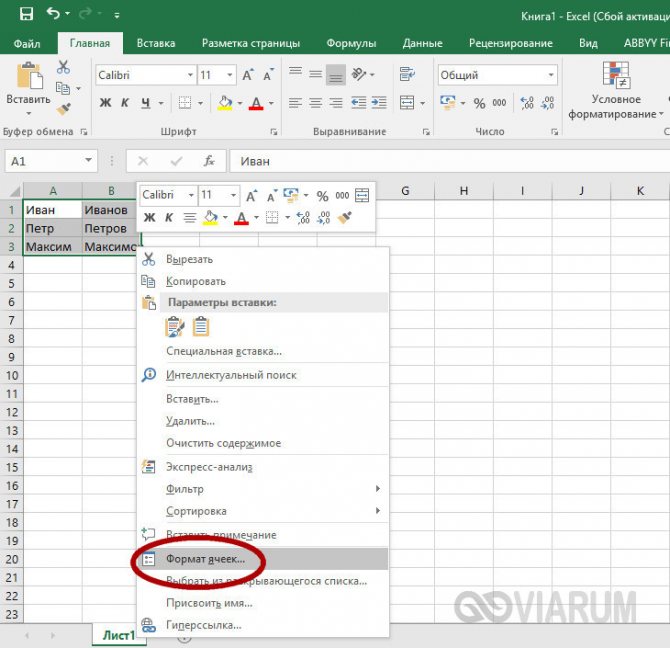Apply mini toolbar red font color
This screenshot has height=648, width=670.
241,218
